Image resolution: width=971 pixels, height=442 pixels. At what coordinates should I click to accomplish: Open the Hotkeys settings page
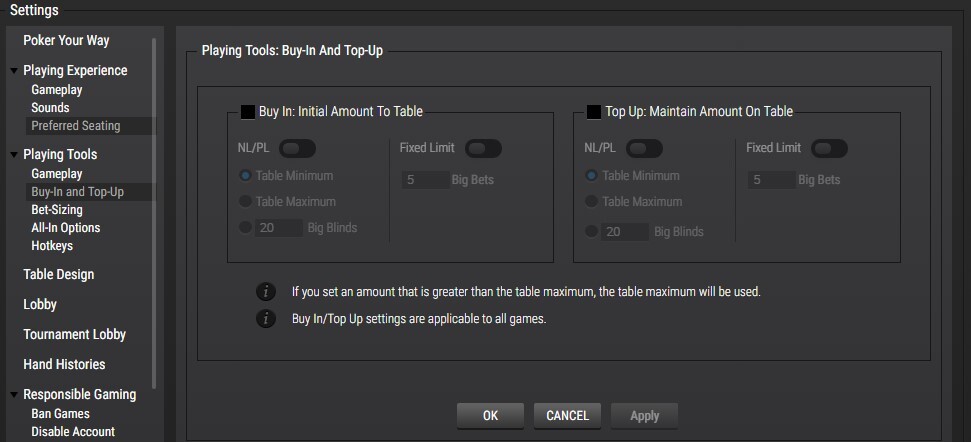coord(52,246)
